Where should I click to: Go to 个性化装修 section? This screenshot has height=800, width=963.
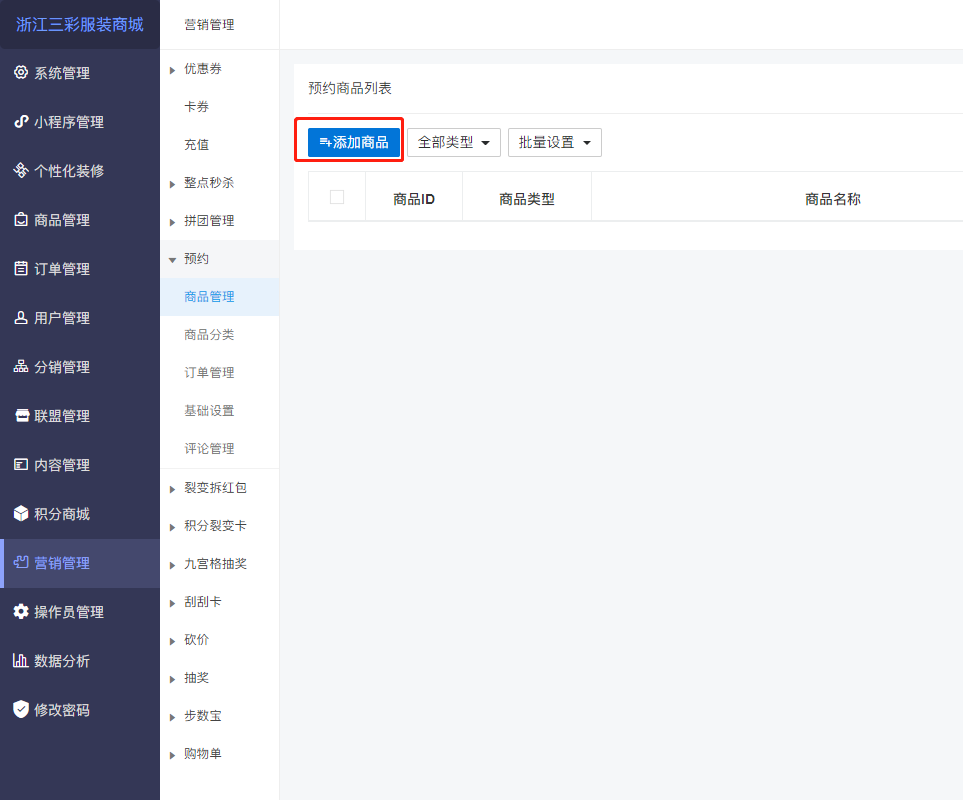[80, 171]
